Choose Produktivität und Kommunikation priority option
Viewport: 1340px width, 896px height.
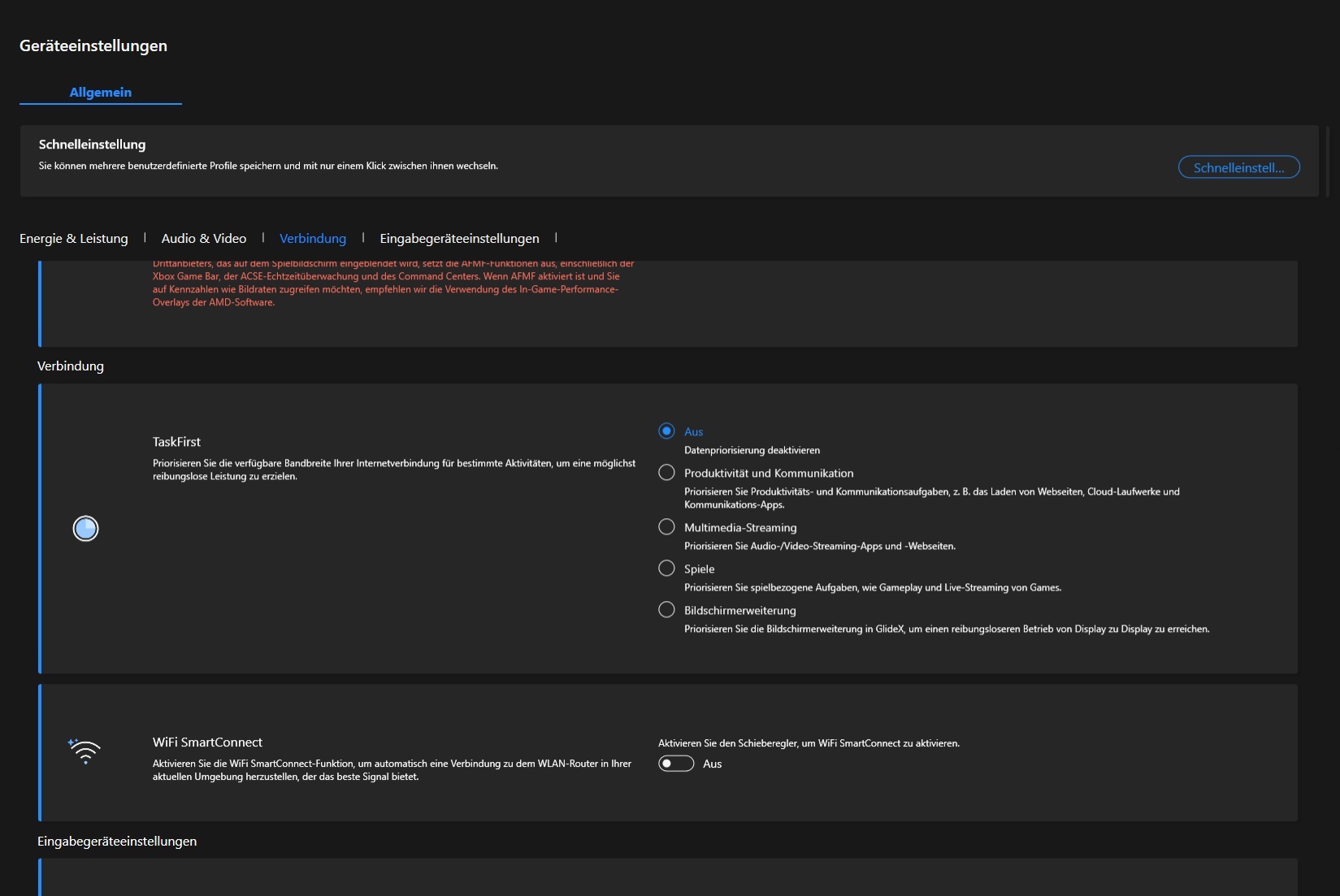(x=666, y=473)
